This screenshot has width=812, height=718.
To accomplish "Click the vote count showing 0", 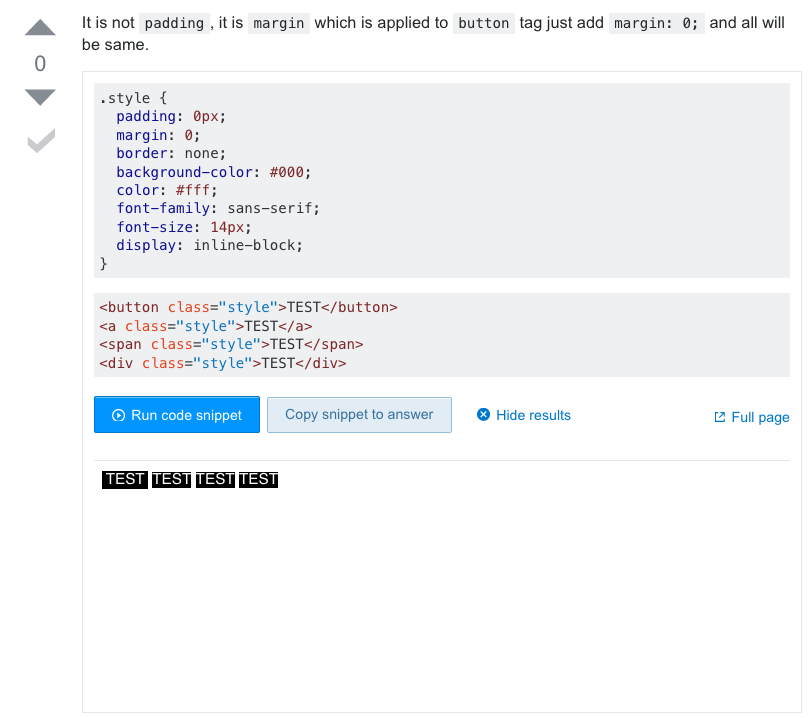I will [x=39, y=62].
